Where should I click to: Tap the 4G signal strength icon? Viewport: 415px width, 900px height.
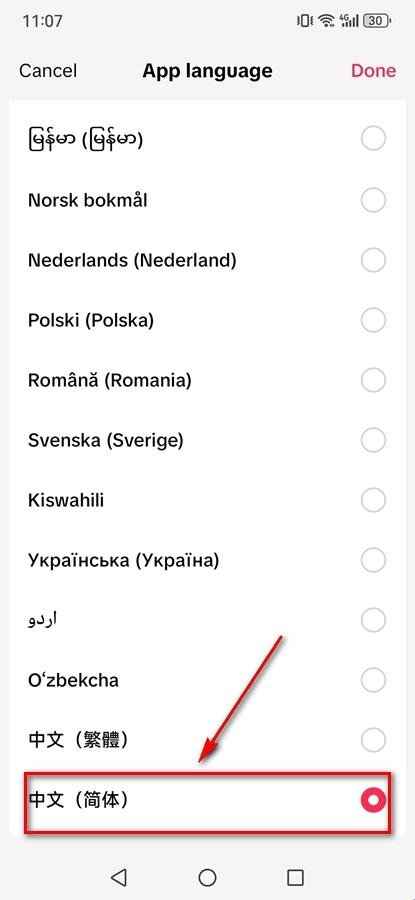[x=350, y=21]
